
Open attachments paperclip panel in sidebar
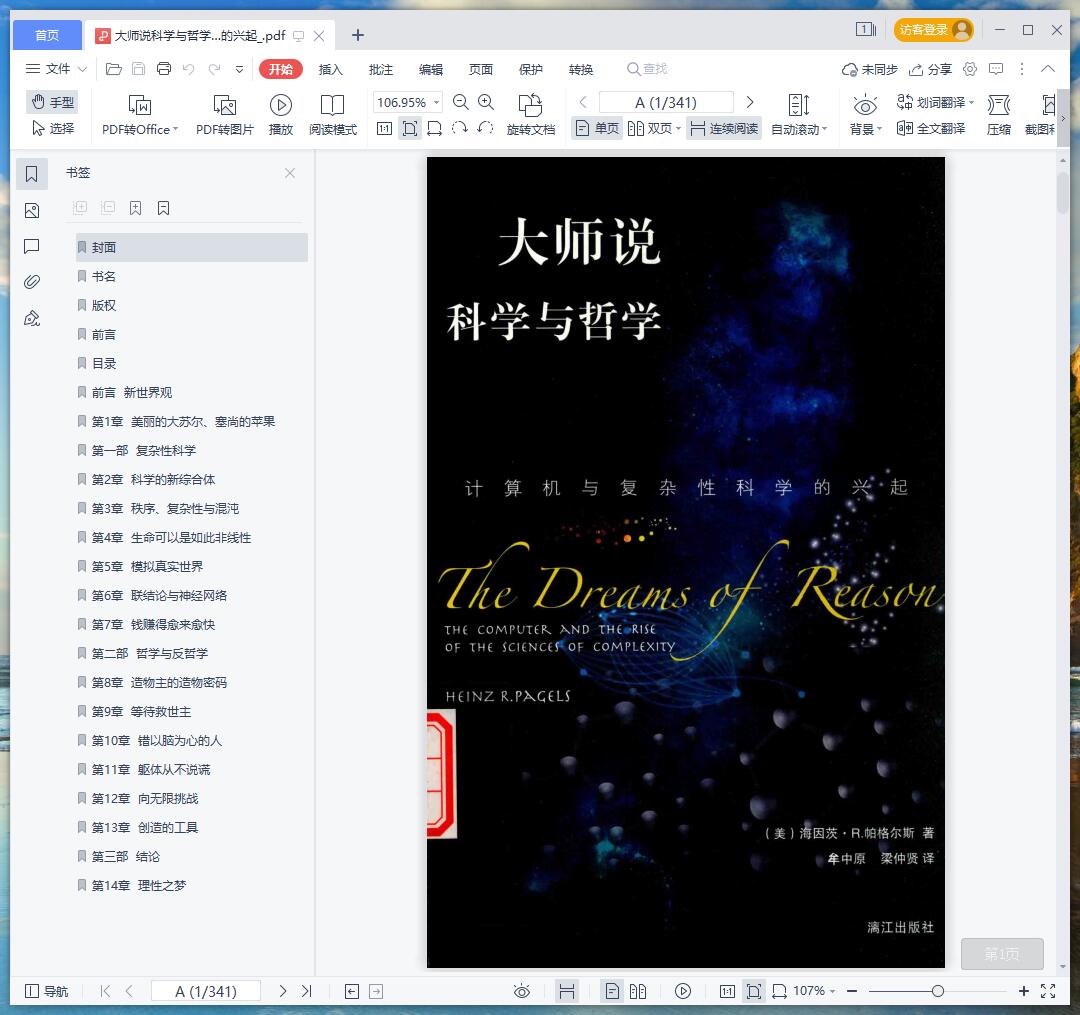32,282
